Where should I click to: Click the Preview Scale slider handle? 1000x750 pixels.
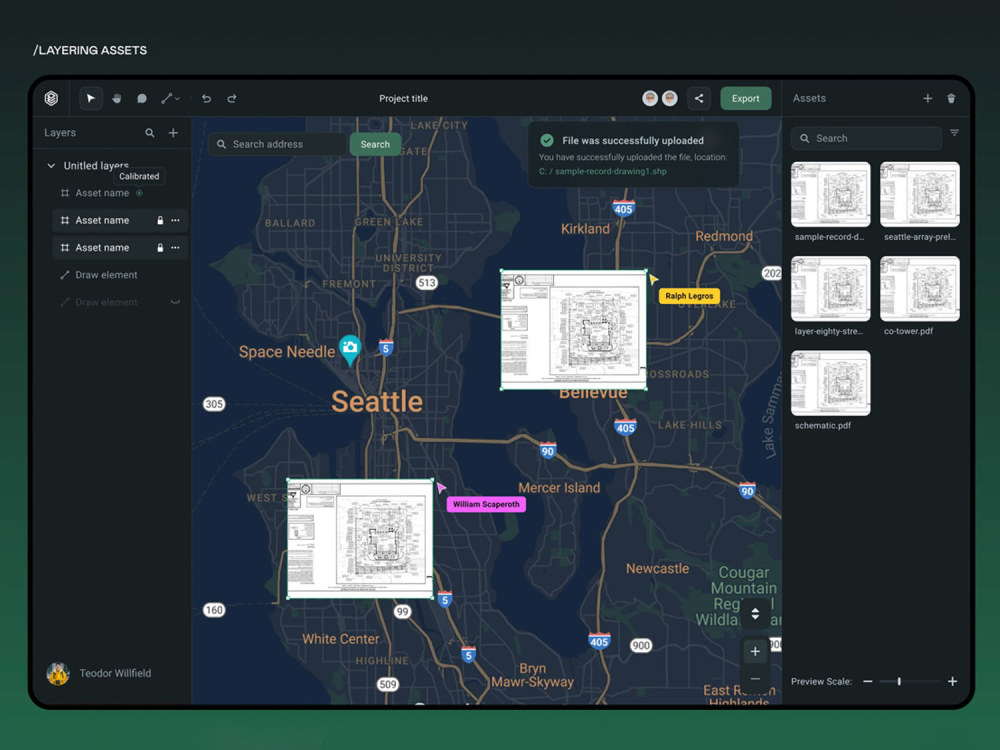(x=899, y=681)
